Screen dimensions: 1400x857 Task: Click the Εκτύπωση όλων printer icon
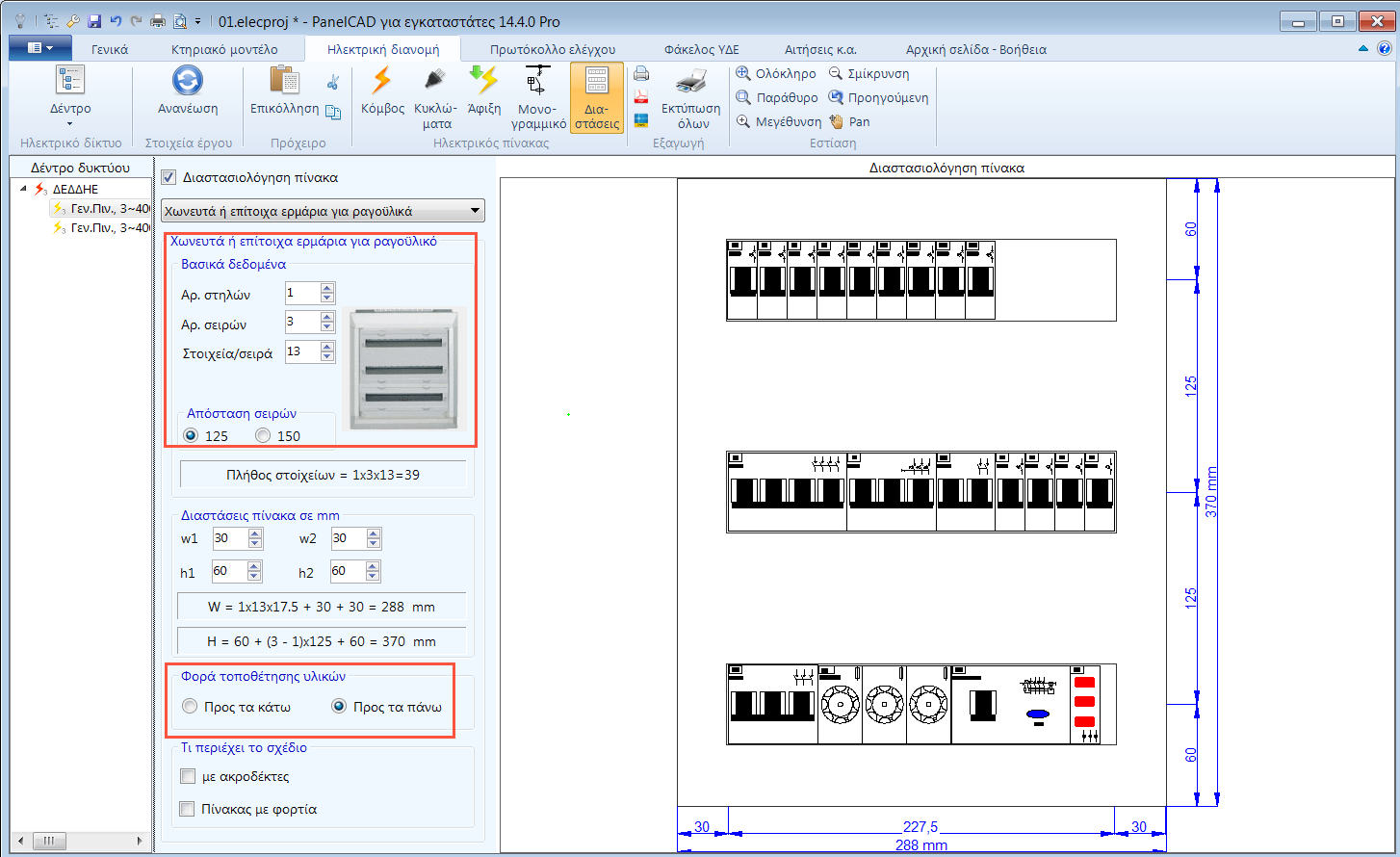click(x=692, y=82)
